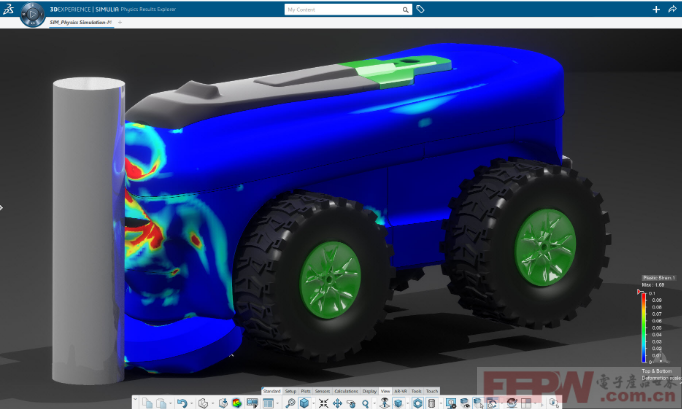682x409 pixels.
Task: Select the SIM_Physics Simulation tab
Action: [81, 22]
